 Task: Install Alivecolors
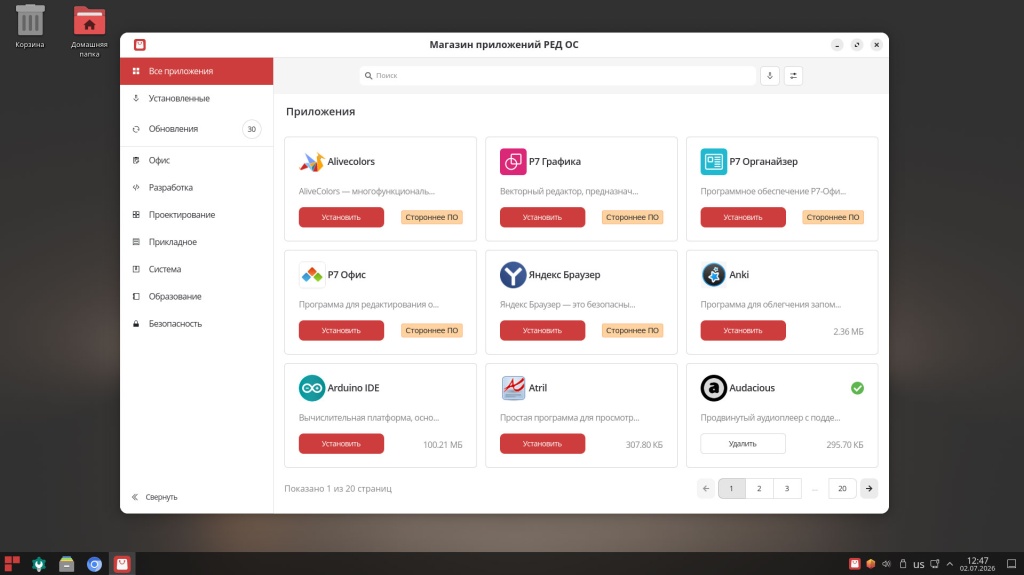point(341,217)
